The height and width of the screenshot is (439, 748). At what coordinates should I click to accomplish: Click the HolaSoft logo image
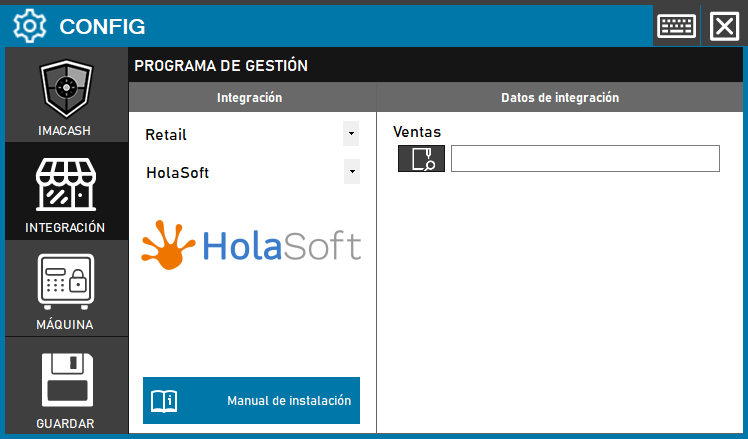(251, 245)
